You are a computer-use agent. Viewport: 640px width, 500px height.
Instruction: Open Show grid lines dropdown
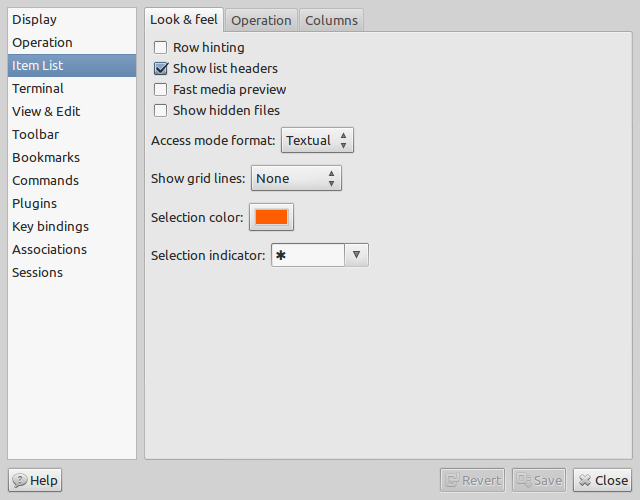click(x=296, y=178)
